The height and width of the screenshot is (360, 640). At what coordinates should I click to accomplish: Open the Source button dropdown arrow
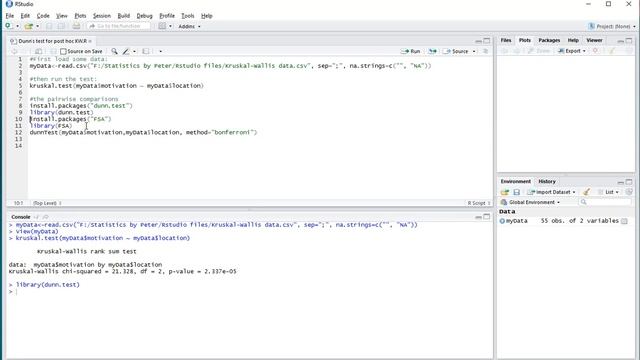474,51
